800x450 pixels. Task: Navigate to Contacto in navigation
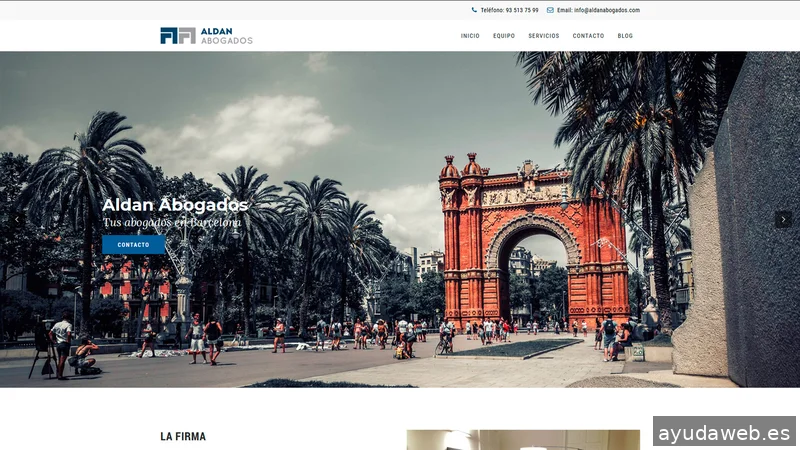point(588,36)
